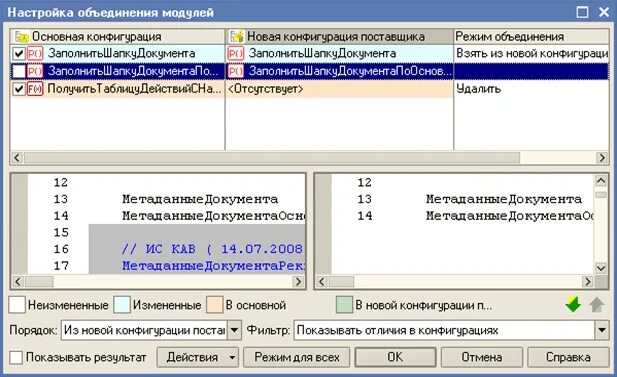The image size is (617, 377).
Task: Click the Фильтр field showing Показывать отличия
Action: (x=445, y=330)
